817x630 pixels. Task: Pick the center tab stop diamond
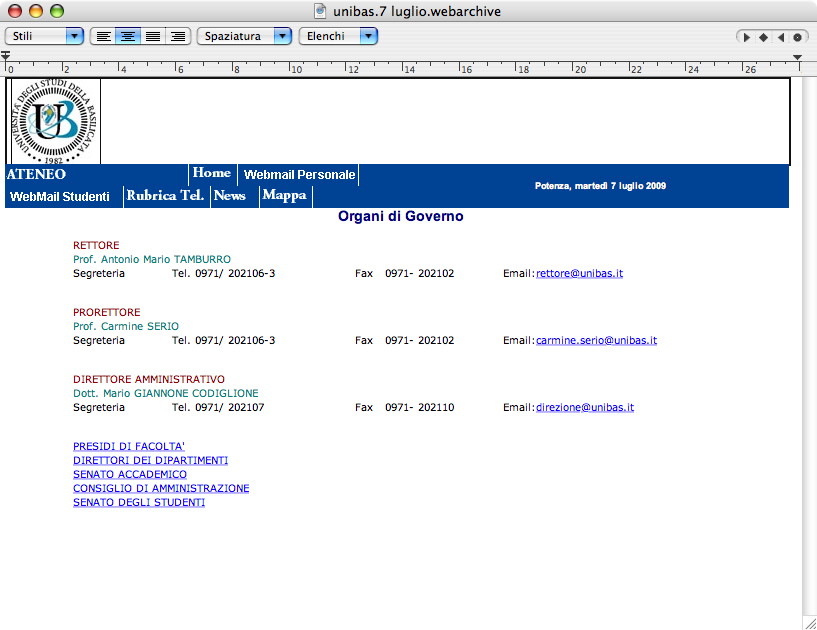click(763, 37)
